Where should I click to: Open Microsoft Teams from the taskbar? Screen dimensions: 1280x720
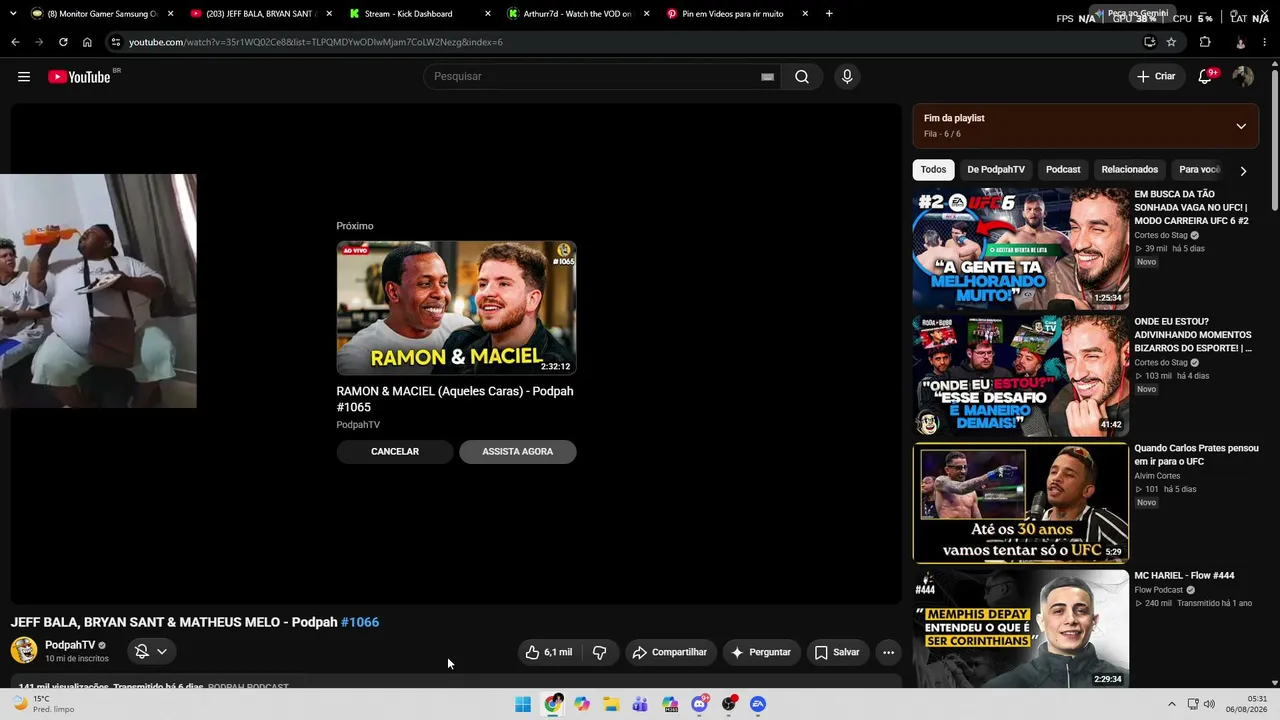641,704
